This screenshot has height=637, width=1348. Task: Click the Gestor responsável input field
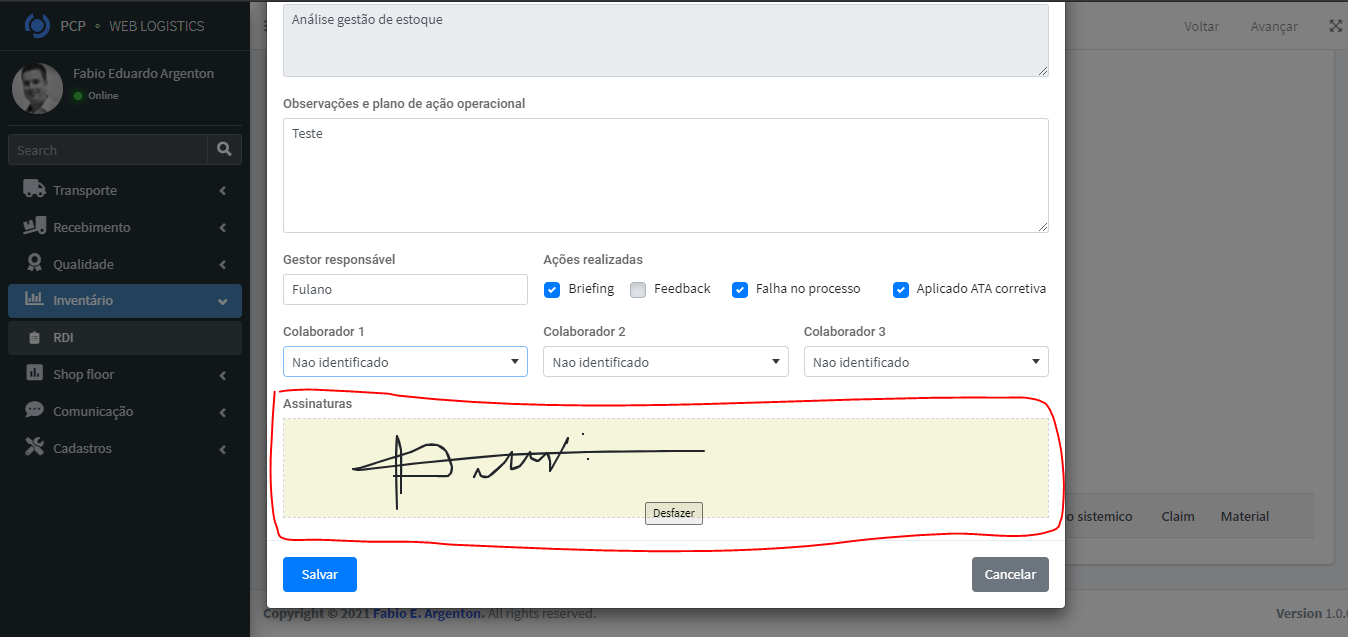[x=405, y=290]
